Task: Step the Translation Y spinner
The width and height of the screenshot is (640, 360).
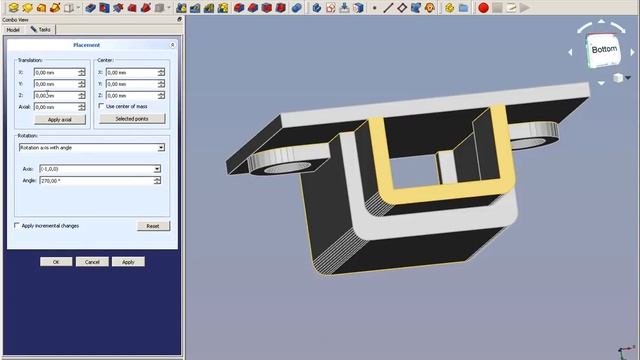Action: [82, 84]
